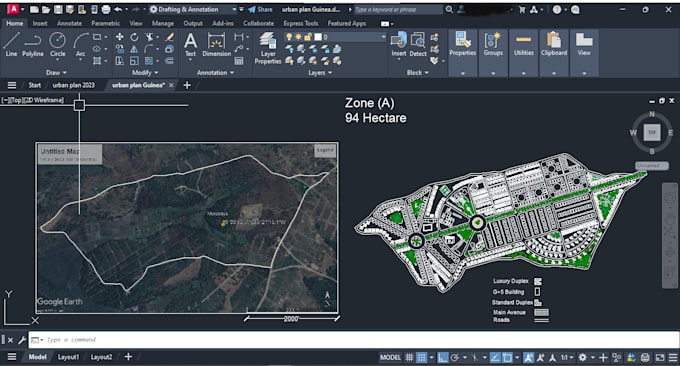
Task: Toggle snap mode in status bar
Action: 422,357
